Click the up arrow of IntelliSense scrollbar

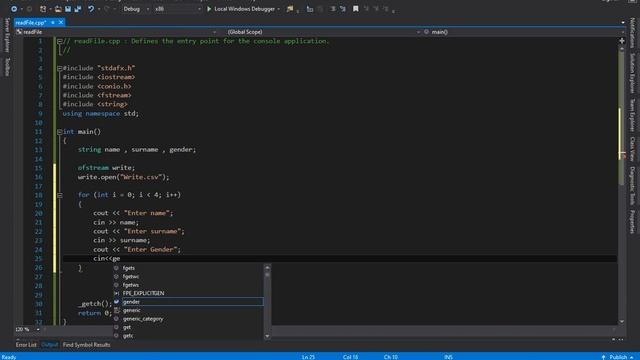267,268
